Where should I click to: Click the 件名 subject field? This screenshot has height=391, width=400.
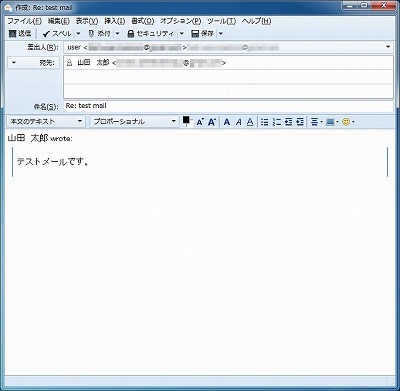[228, 106]
